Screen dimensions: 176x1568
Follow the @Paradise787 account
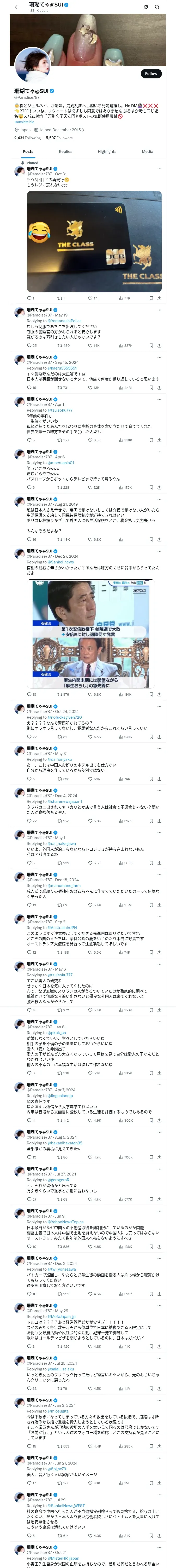[x=150, y=74]
